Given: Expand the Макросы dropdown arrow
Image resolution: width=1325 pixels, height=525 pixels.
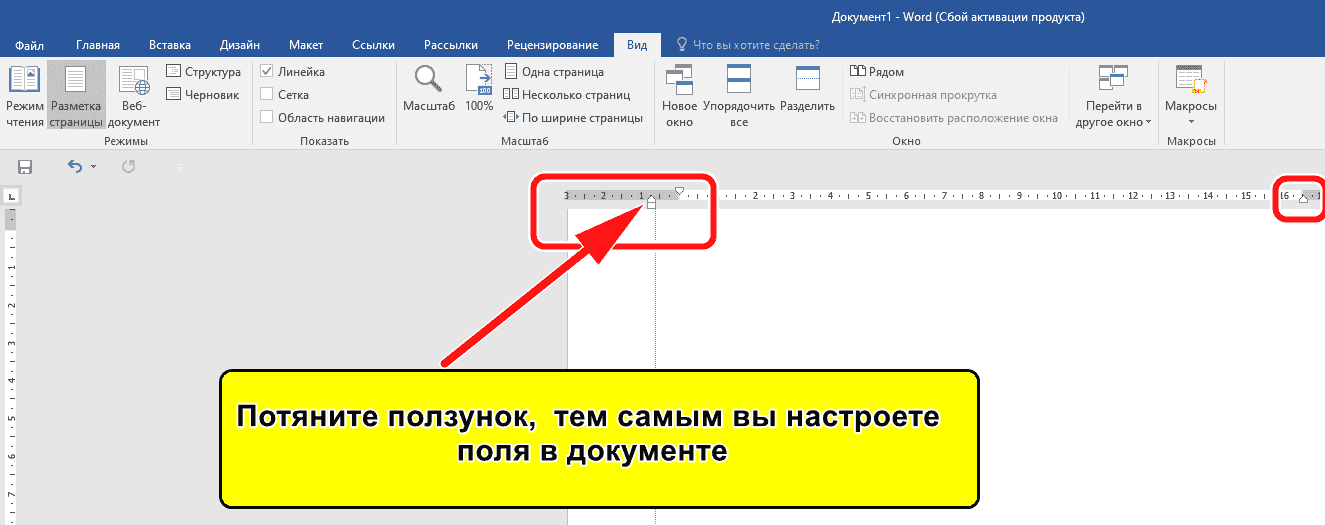Looking at the screenshot, I should pos(1190,122).
